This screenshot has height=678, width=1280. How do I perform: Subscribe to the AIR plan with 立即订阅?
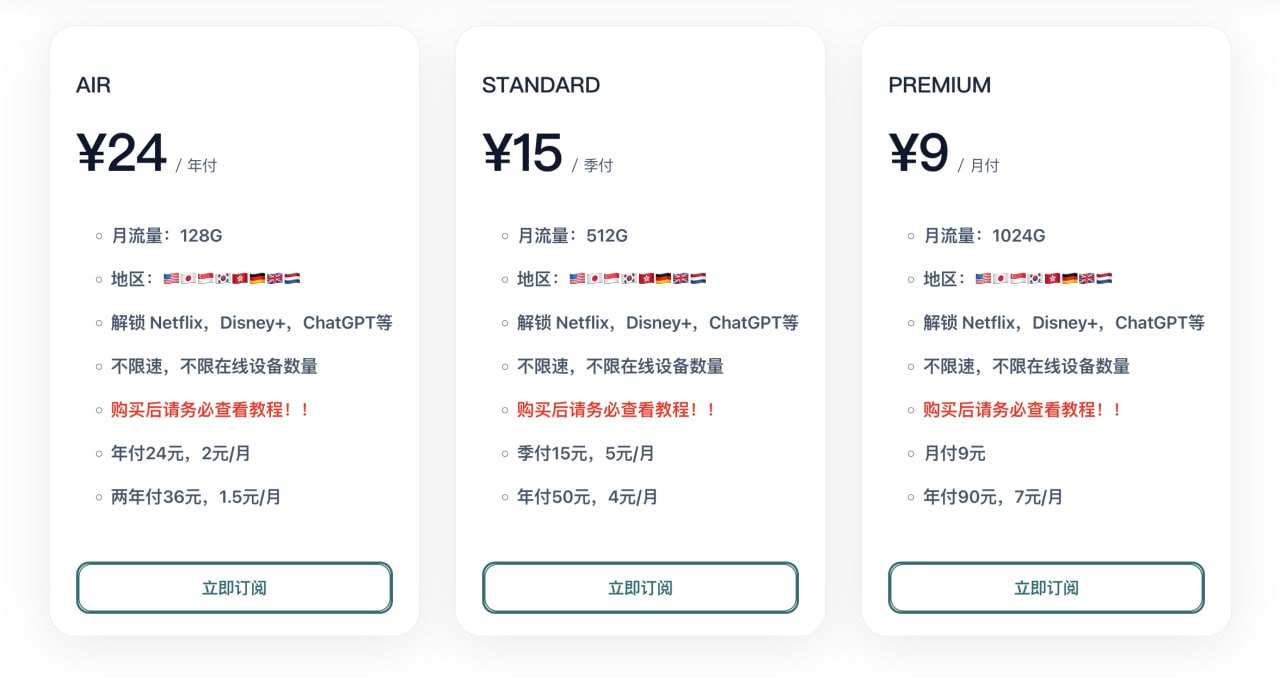click(x=234, y=588)
